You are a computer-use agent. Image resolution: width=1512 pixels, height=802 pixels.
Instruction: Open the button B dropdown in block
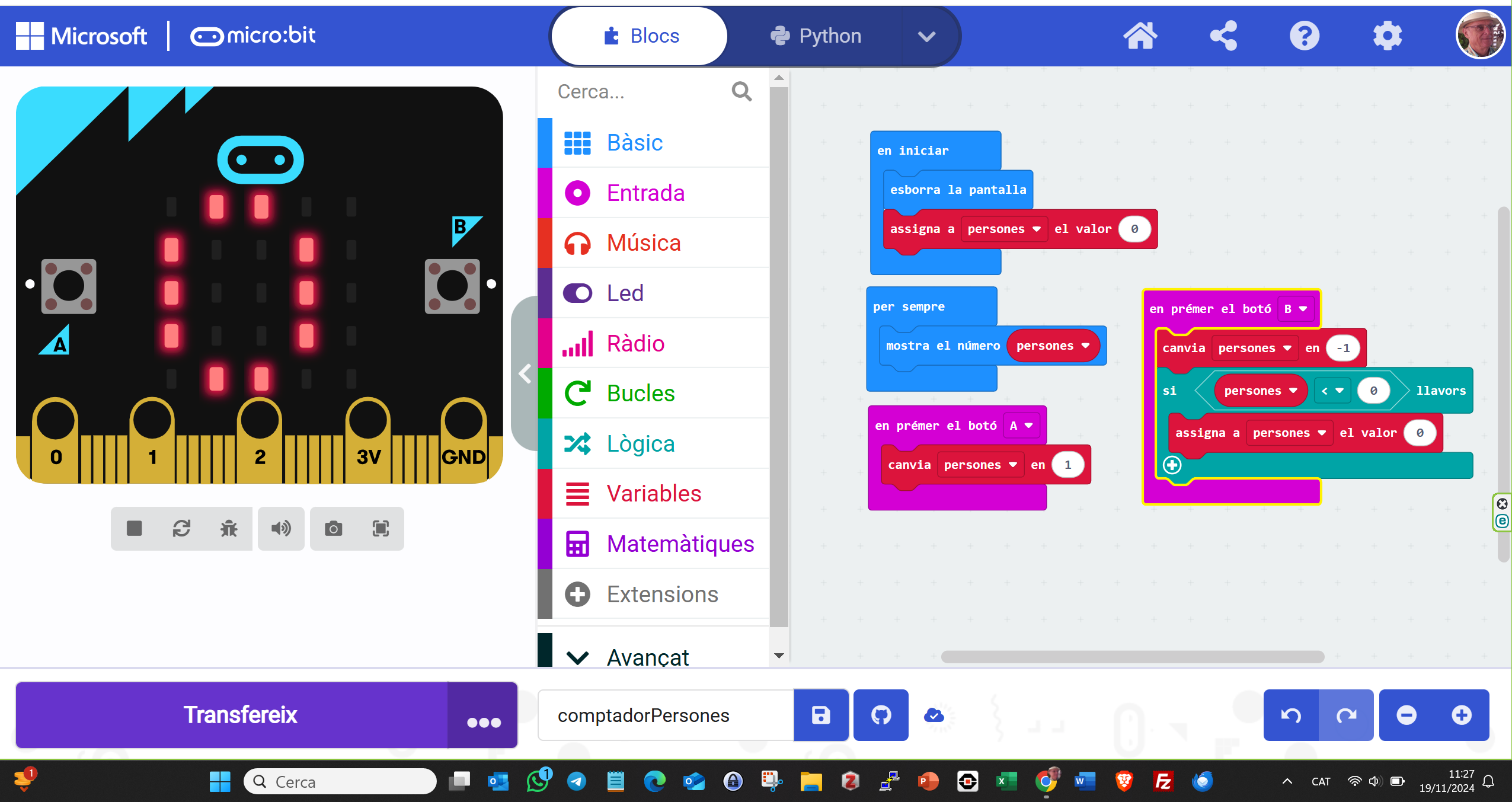coord(1296,309)
